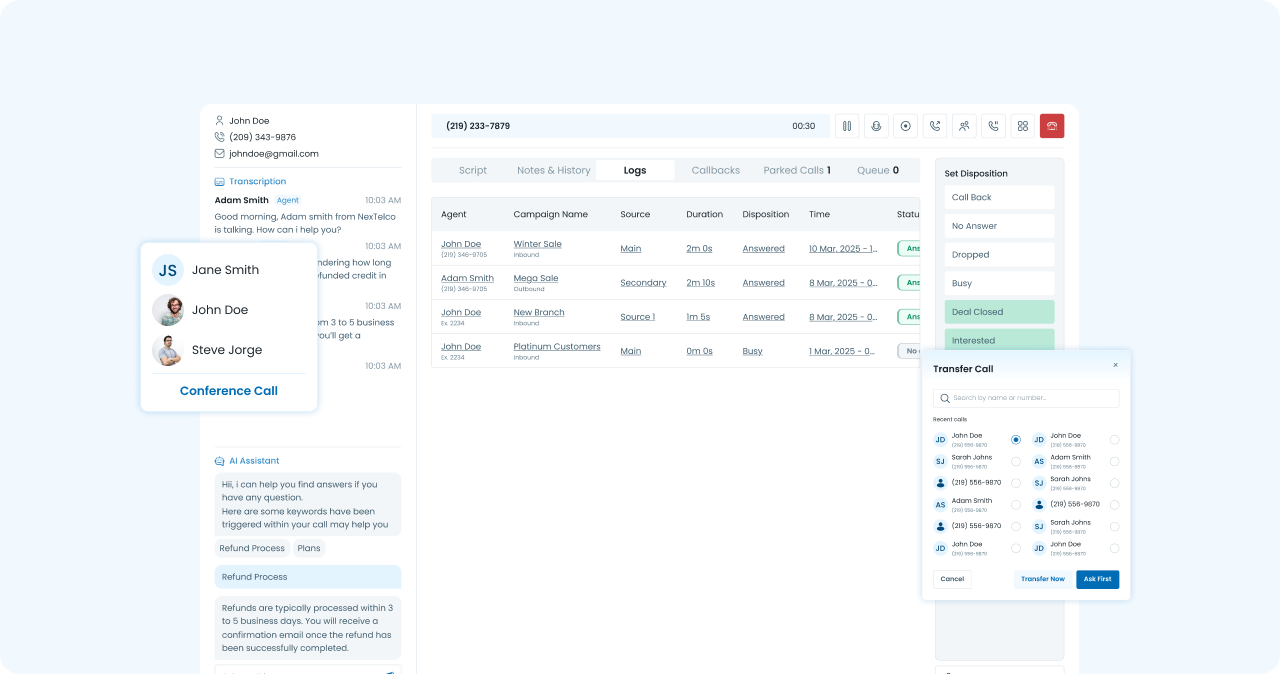Click the Ask First button
1280x674 pixels.
(x=1097, y=579)
